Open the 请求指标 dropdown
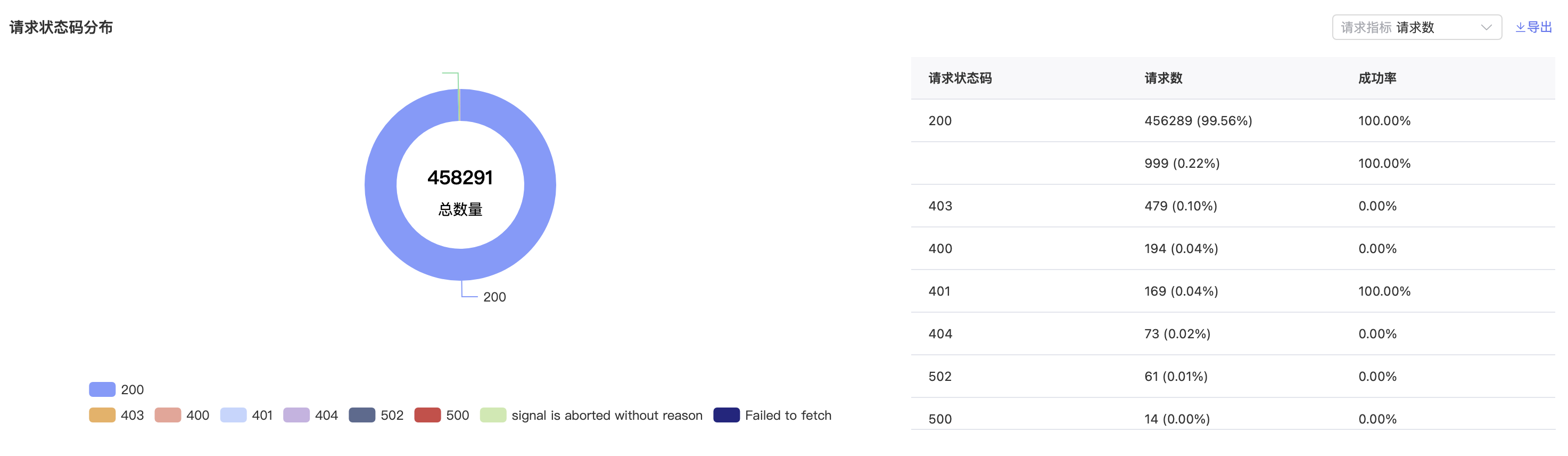The image size is (1568, 456). point(1416,27)
